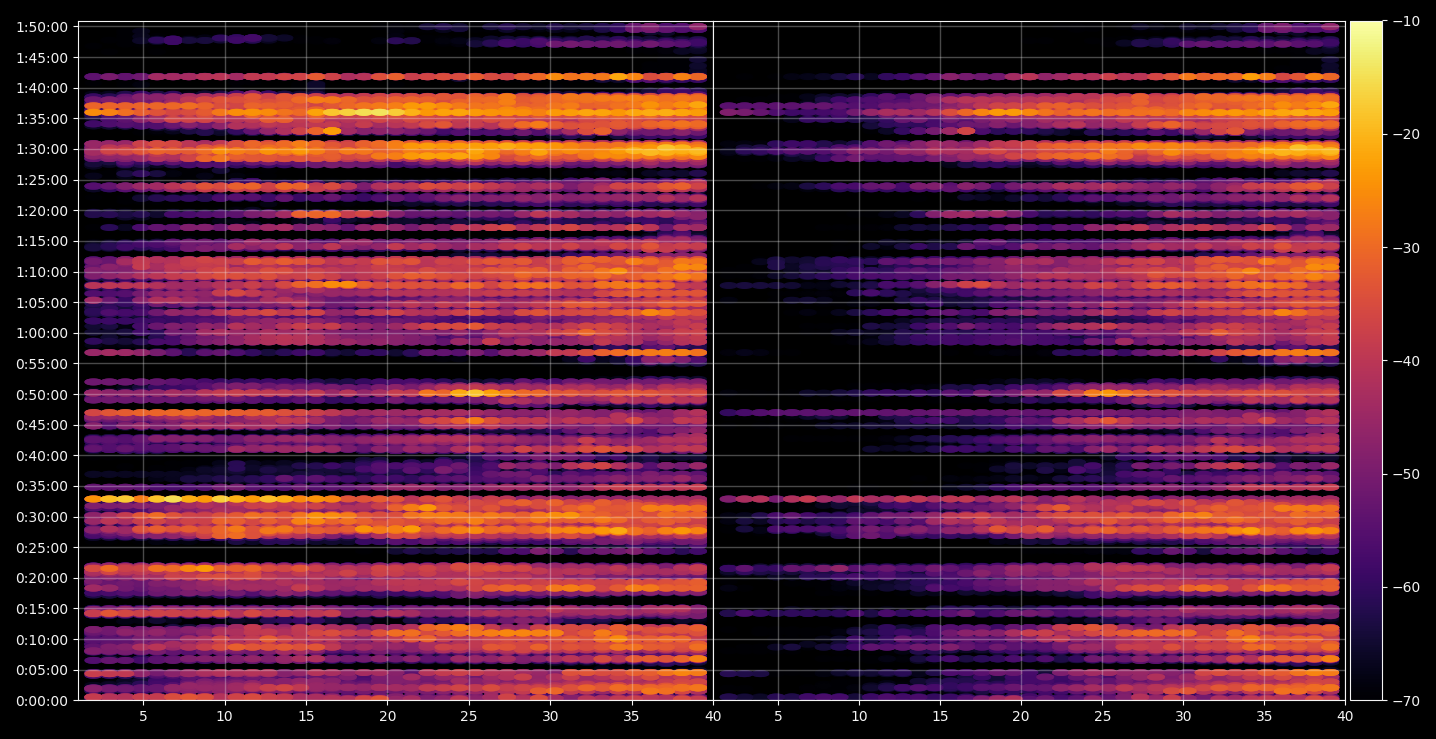
Task: Pick the 1:30:00 y-axis tick label
Action: coord(42,149)
